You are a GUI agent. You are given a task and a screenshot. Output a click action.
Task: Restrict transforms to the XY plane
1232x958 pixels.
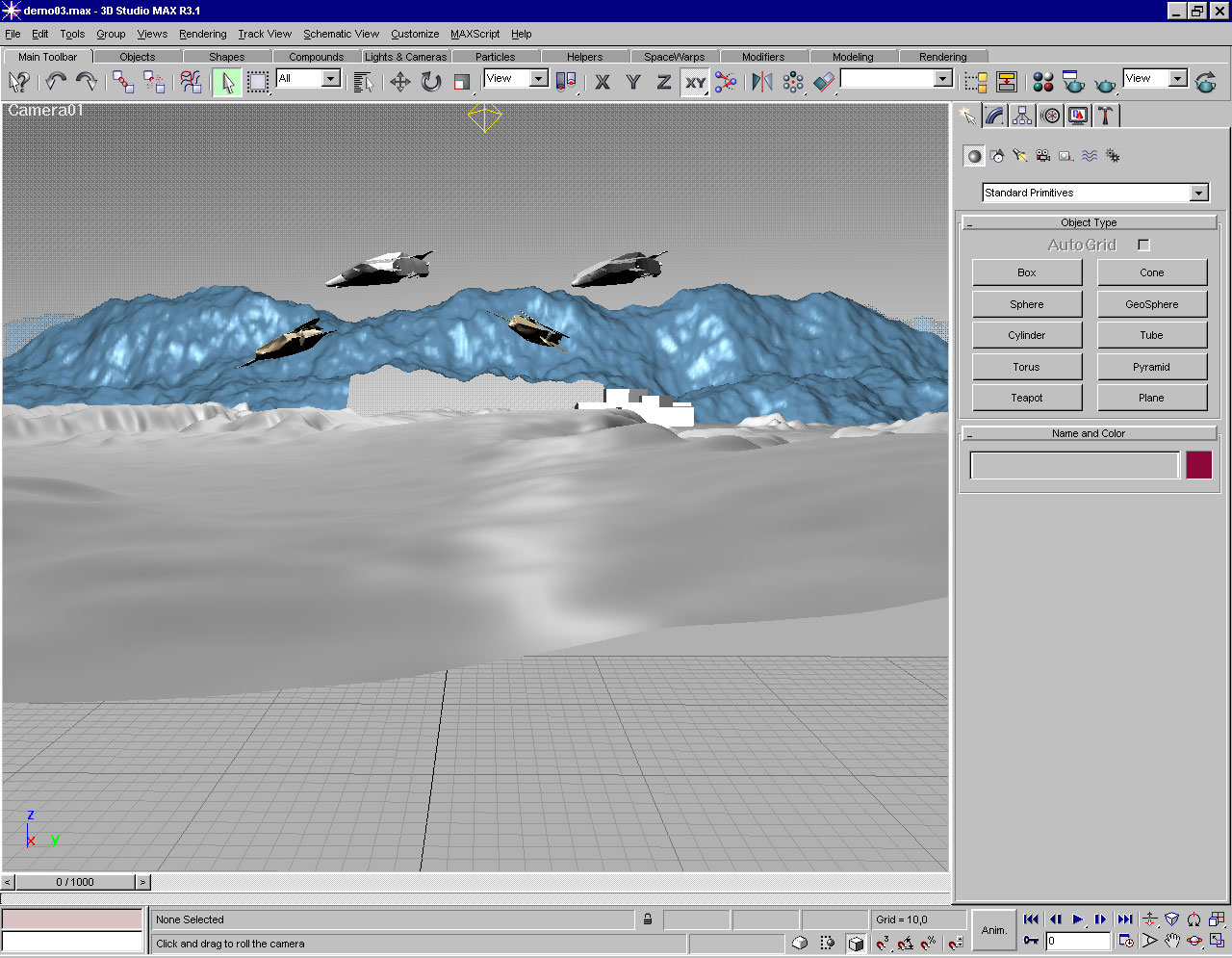695,83
